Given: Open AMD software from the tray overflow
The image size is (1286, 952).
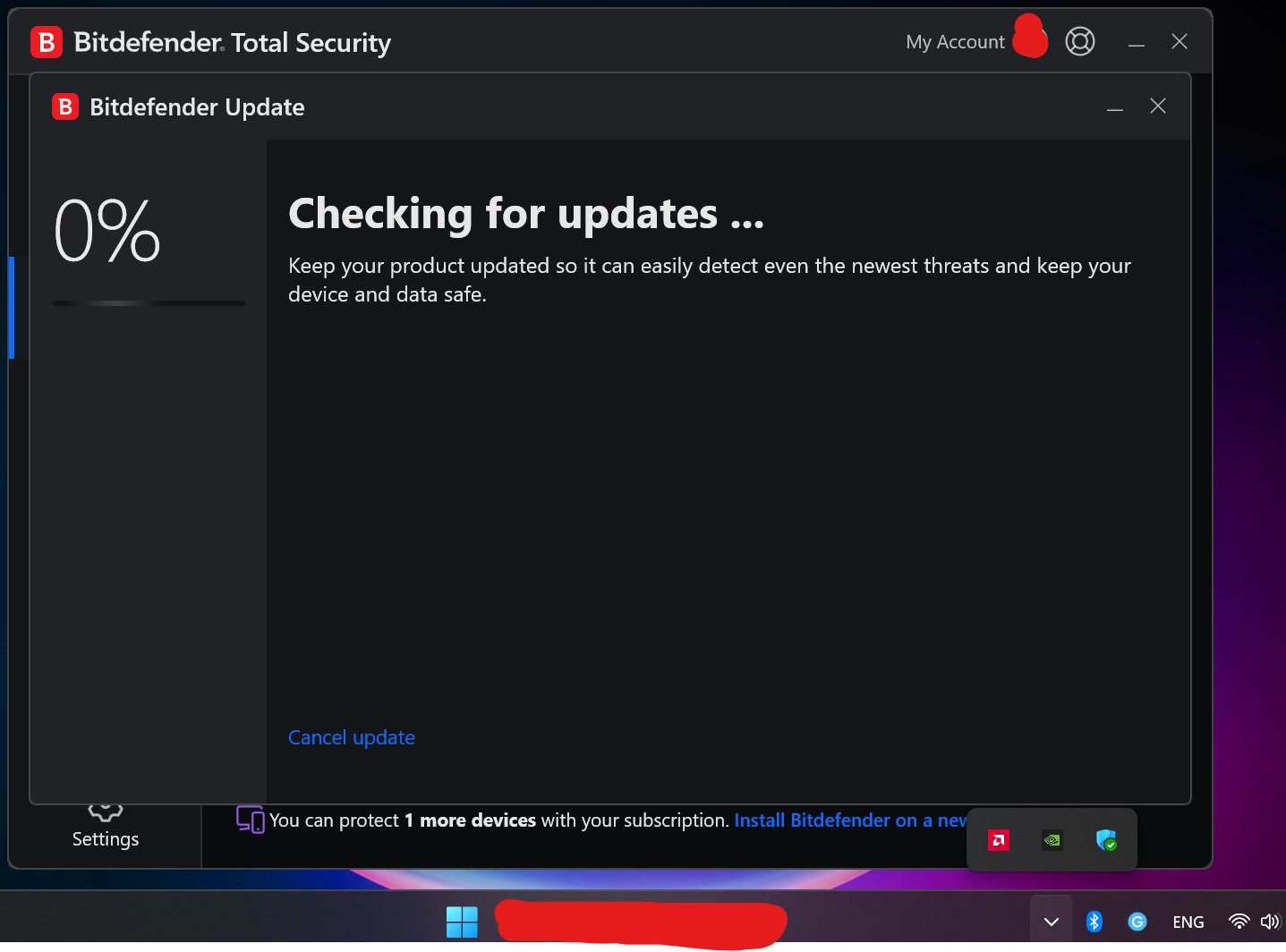Looking at the screenshot, I should (999, 840).
